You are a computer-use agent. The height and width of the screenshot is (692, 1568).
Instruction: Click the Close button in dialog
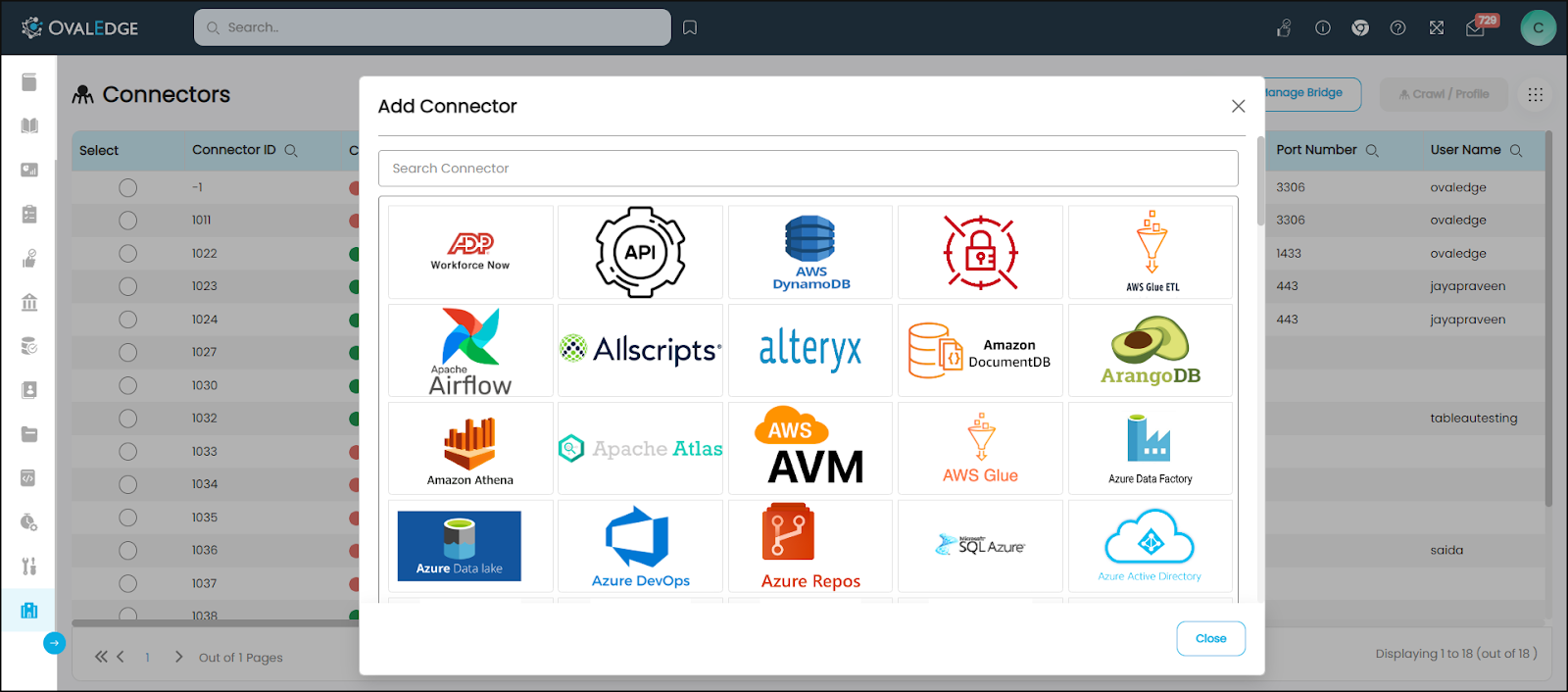click(1210, 638)
